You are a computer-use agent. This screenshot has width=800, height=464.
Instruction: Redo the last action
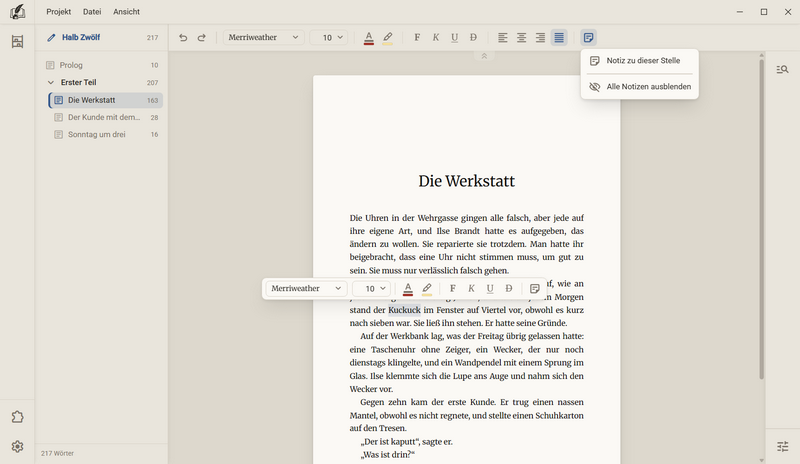coord(202,37)
